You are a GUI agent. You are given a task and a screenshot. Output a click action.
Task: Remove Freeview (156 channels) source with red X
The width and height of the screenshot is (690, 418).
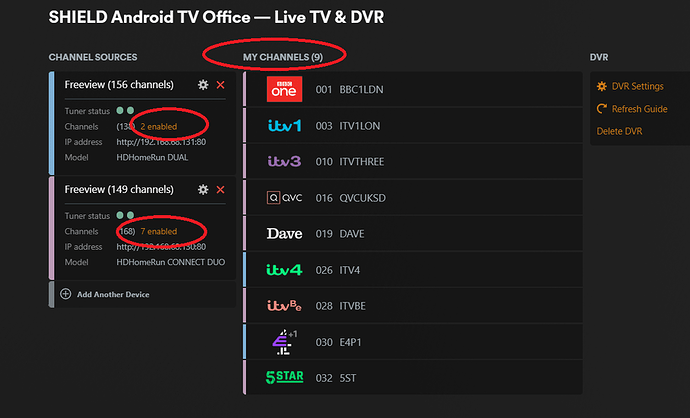[x=220, y=85]
